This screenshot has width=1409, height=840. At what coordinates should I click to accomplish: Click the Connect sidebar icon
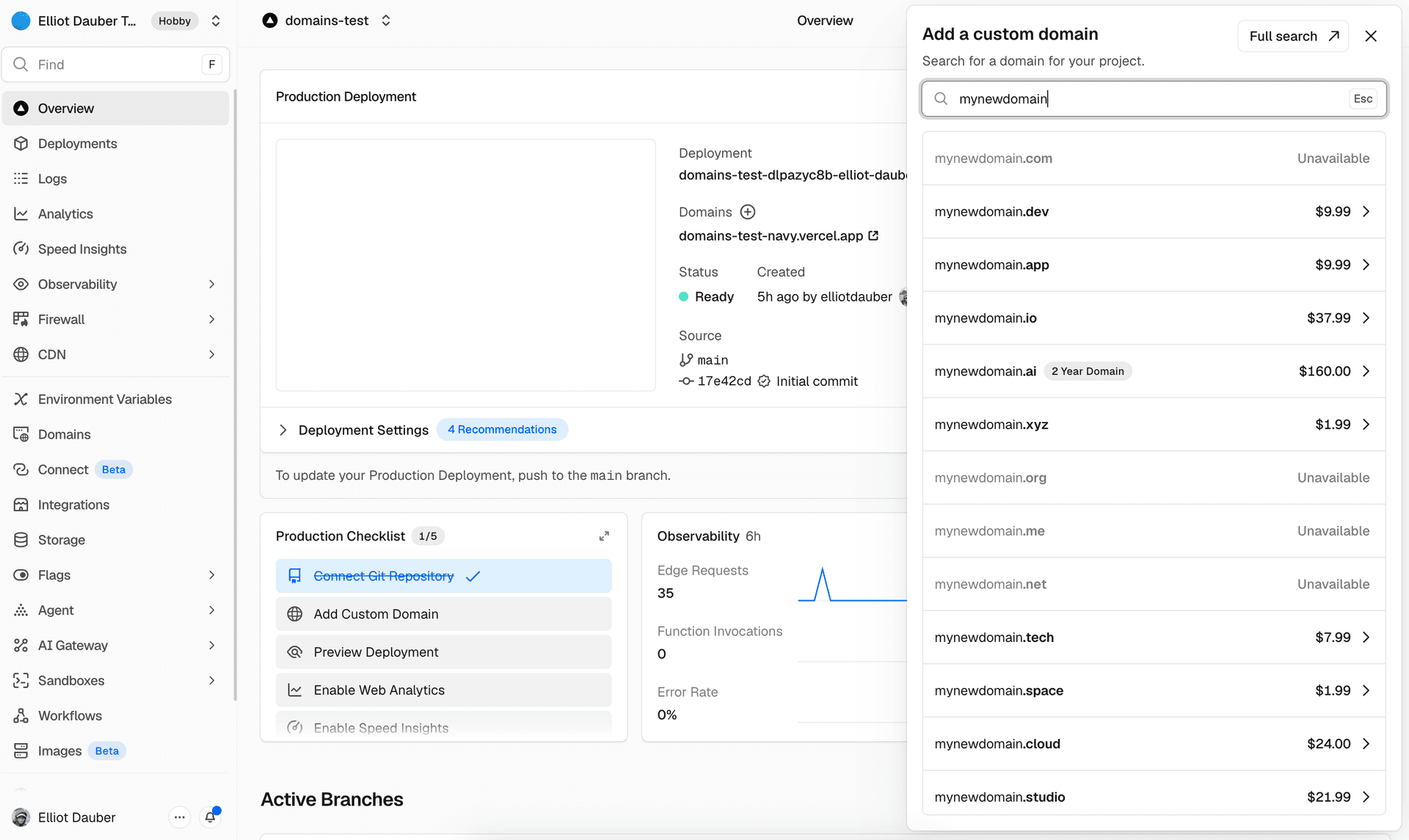tap(21, 470)
